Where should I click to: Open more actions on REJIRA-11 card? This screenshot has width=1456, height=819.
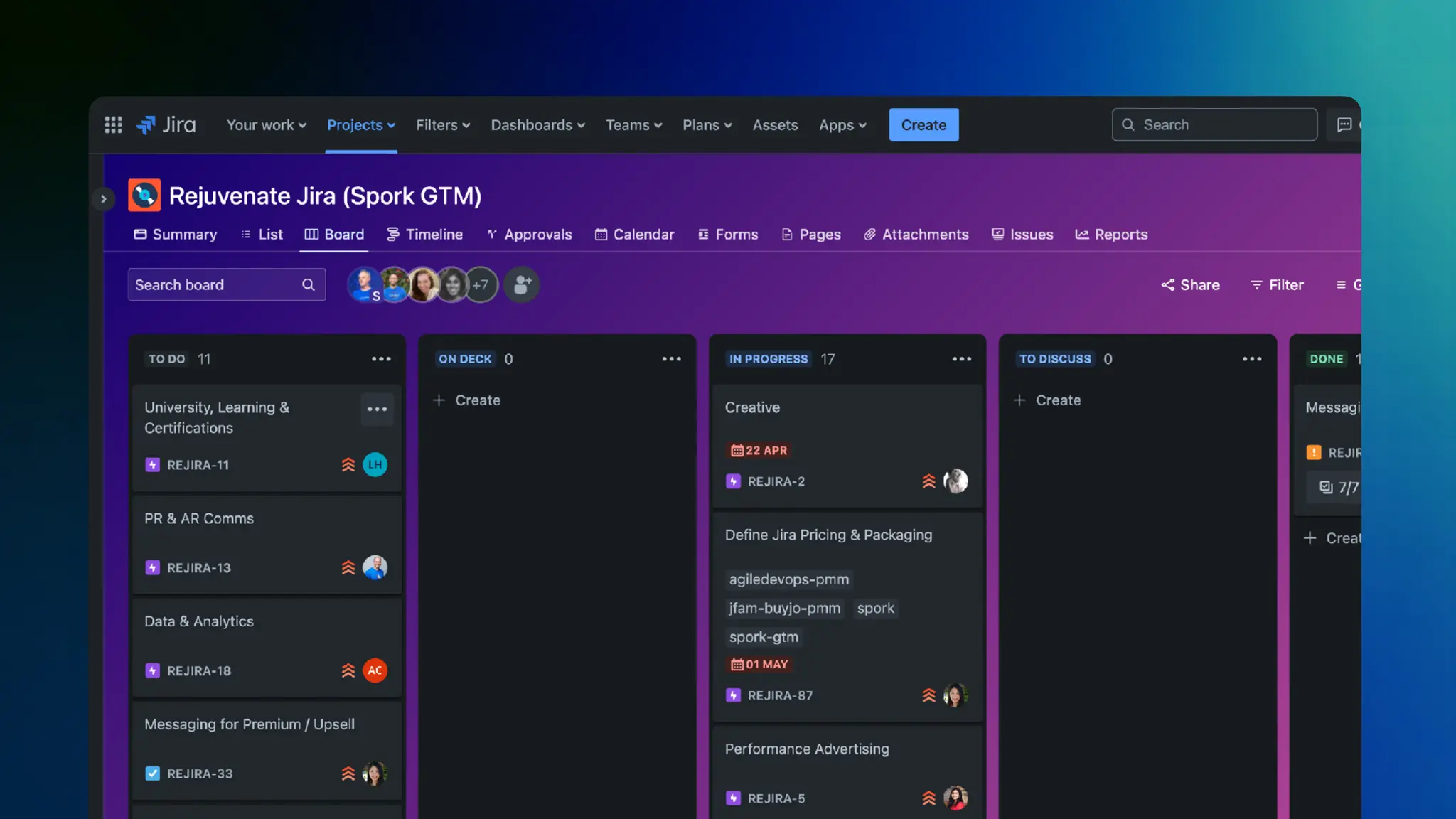(377, 409)
